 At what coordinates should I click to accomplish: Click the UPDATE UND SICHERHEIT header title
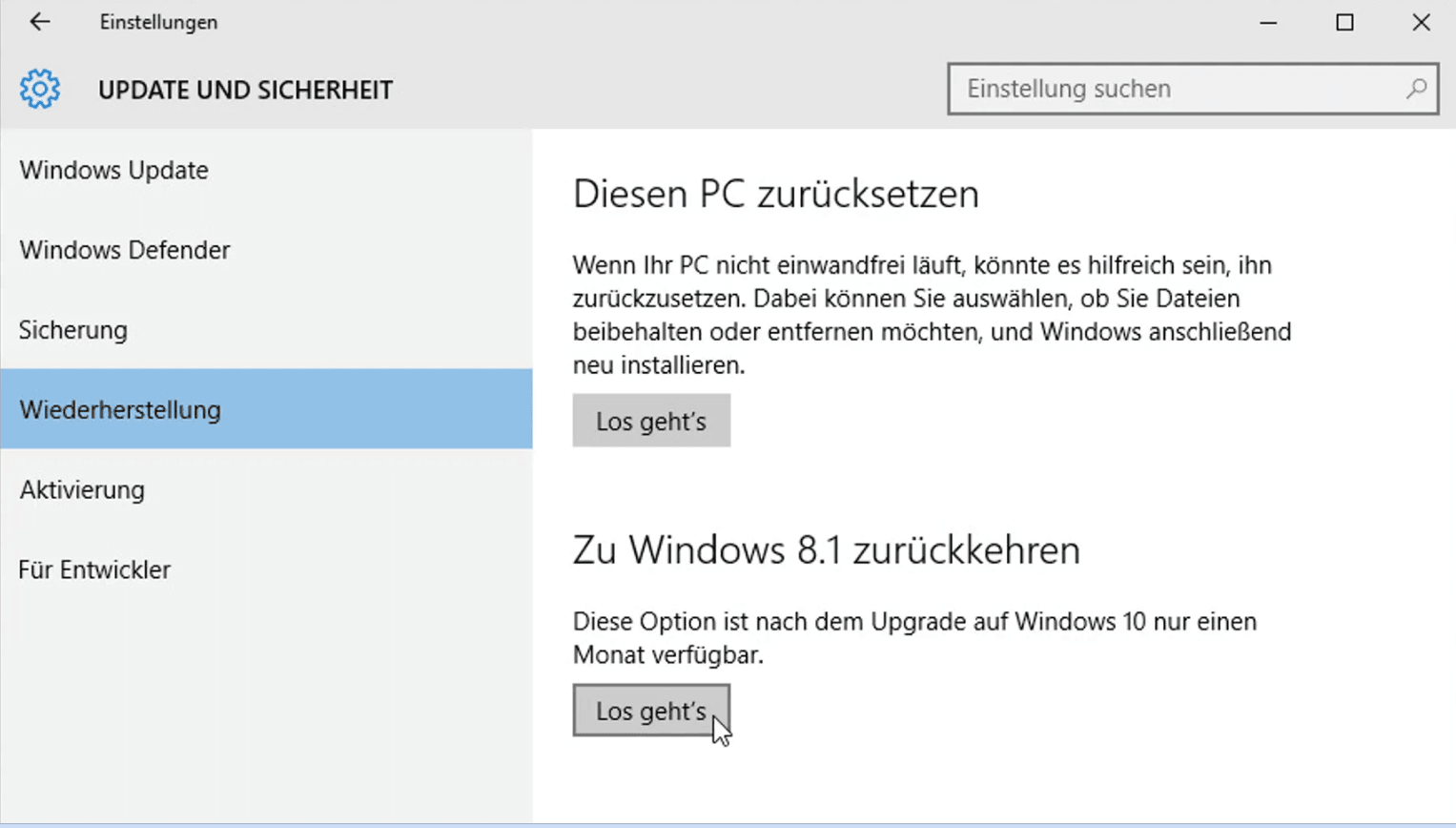[x=245, y=91]
